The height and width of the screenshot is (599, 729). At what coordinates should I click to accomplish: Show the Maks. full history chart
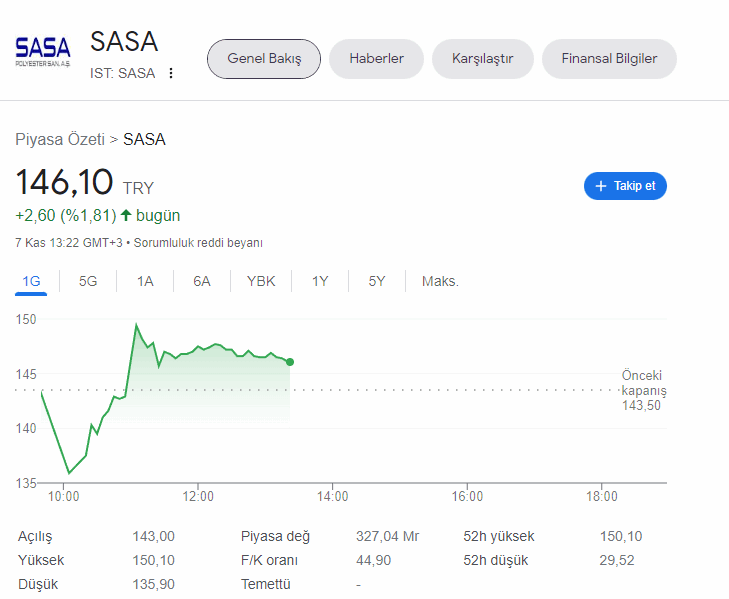440,281
